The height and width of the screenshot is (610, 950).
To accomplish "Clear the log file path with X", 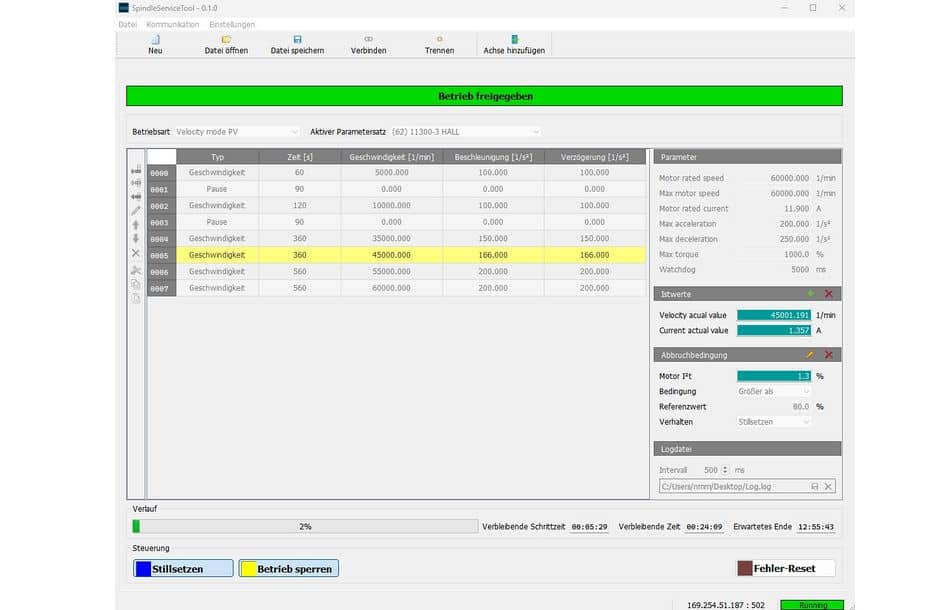I will [x=828, y=486].
